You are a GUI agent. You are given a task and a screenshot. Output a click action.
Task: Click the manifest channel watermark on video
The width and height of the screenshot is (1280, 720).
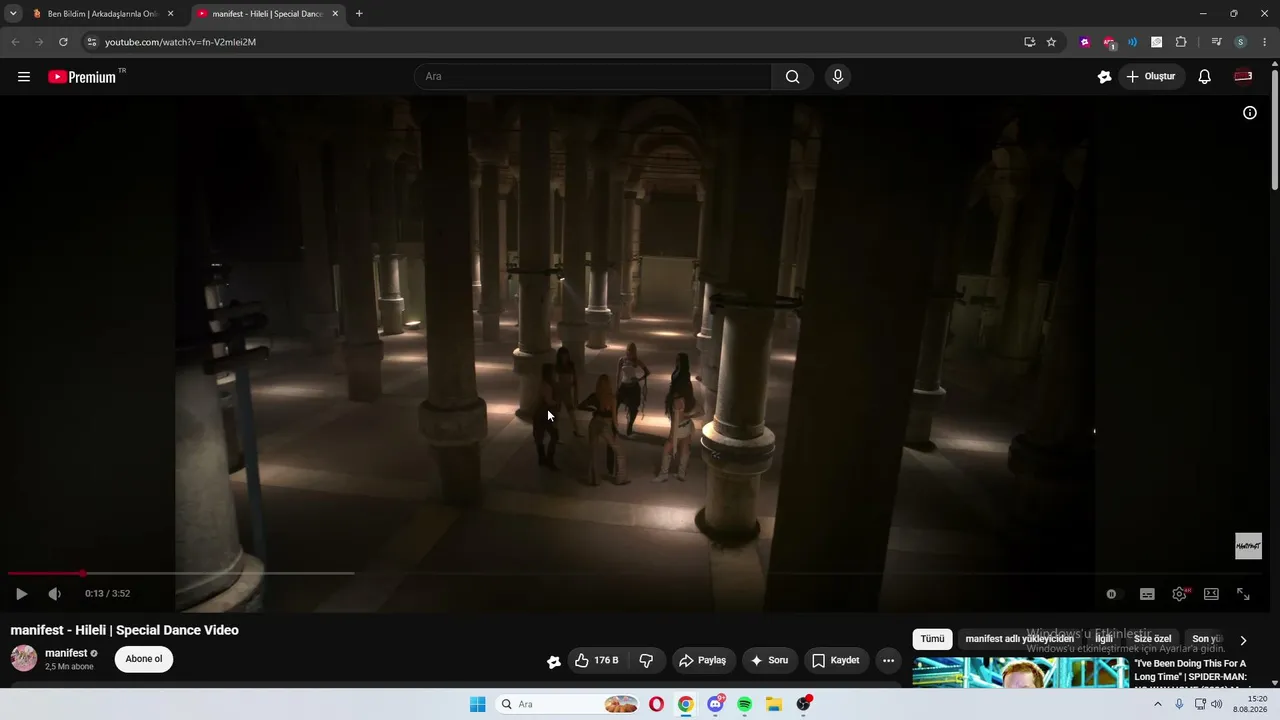(x=1248, y=546)
